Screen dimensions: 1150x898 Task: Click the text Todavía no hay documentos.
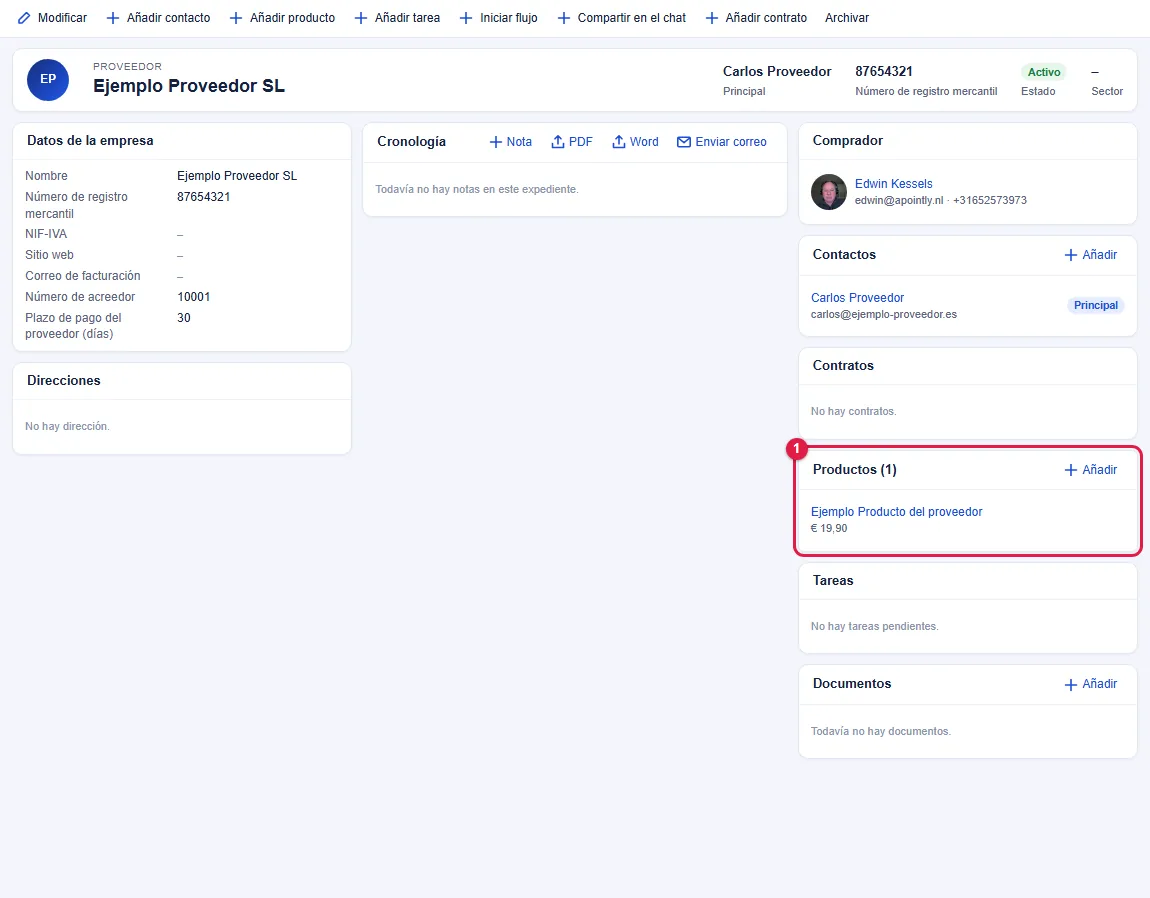(x=880, y=731)
